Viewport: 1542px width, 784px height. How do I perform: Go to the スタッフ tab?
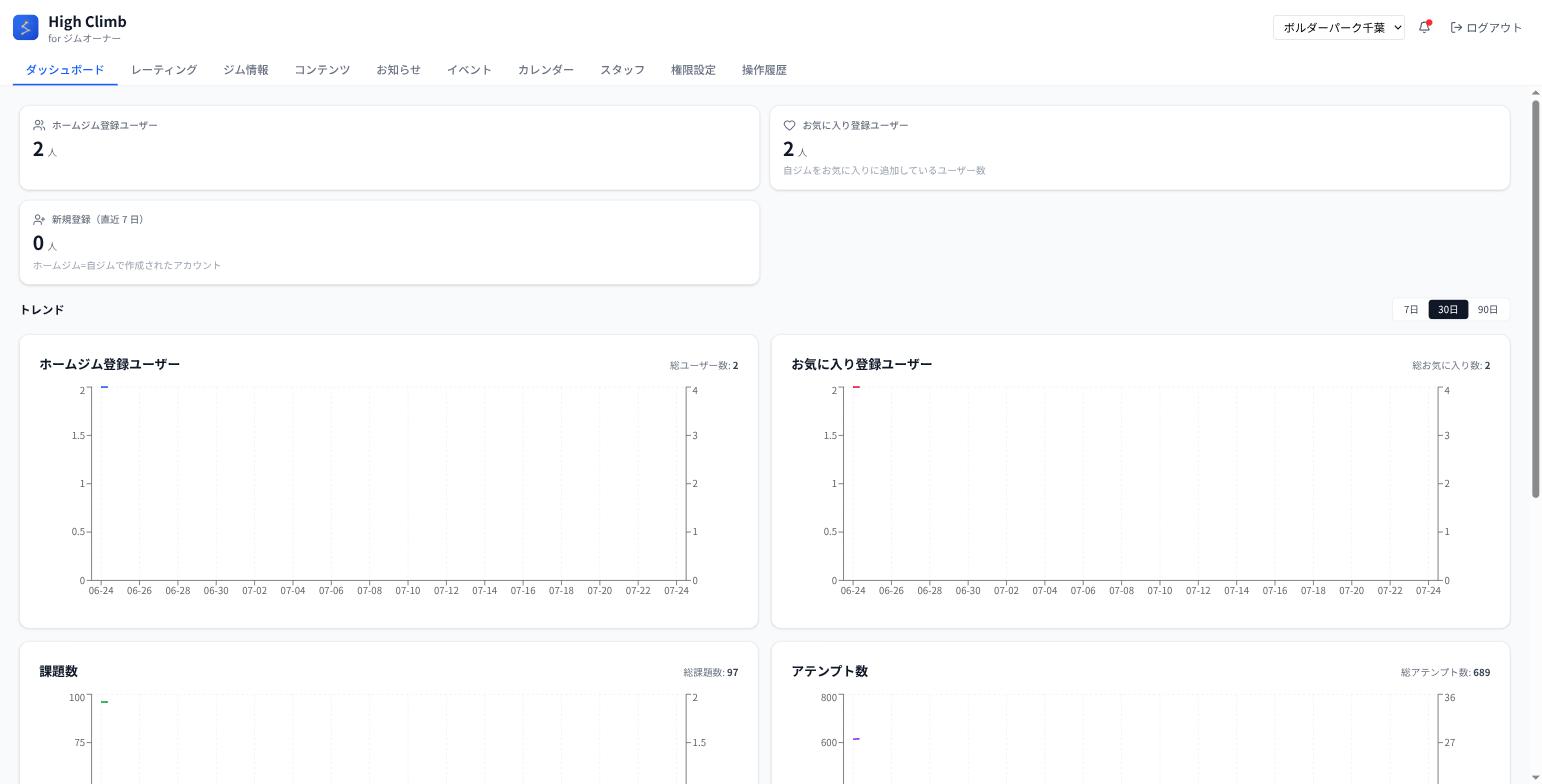pyautogui.click(x=622, y=70)
